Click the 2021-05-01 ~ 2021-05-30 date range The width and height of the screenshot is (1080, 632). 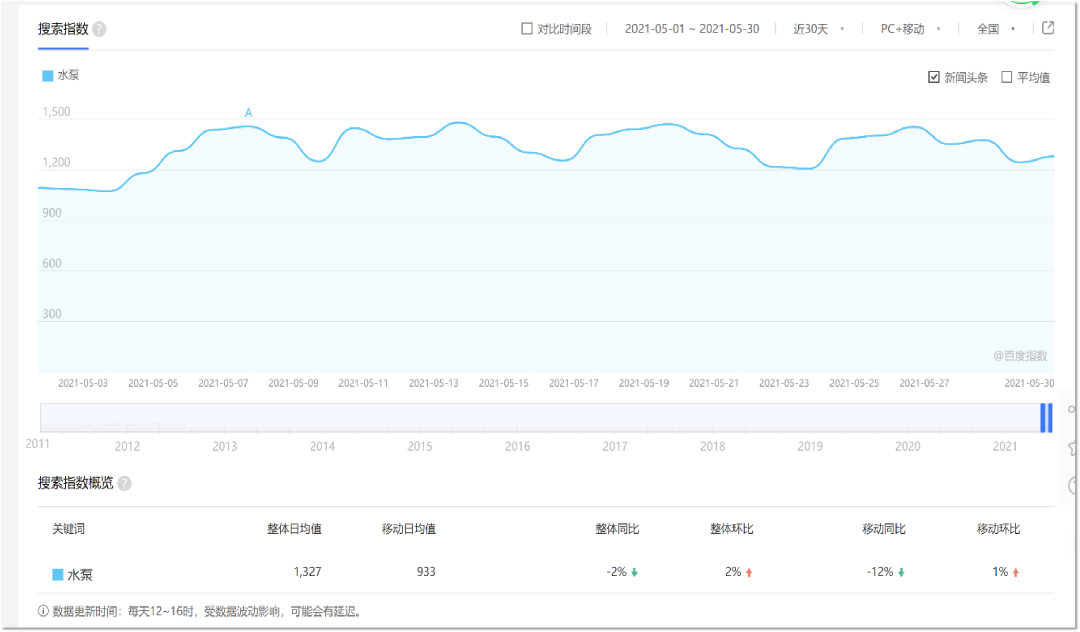pos(692,29)
